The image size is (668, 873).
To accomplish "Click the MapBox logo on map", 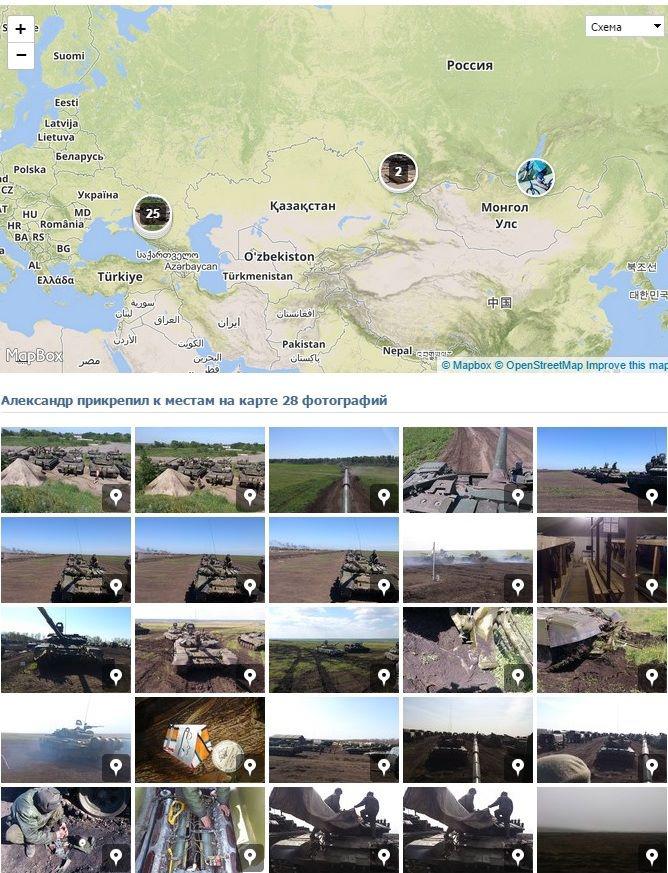I will 34,355.
